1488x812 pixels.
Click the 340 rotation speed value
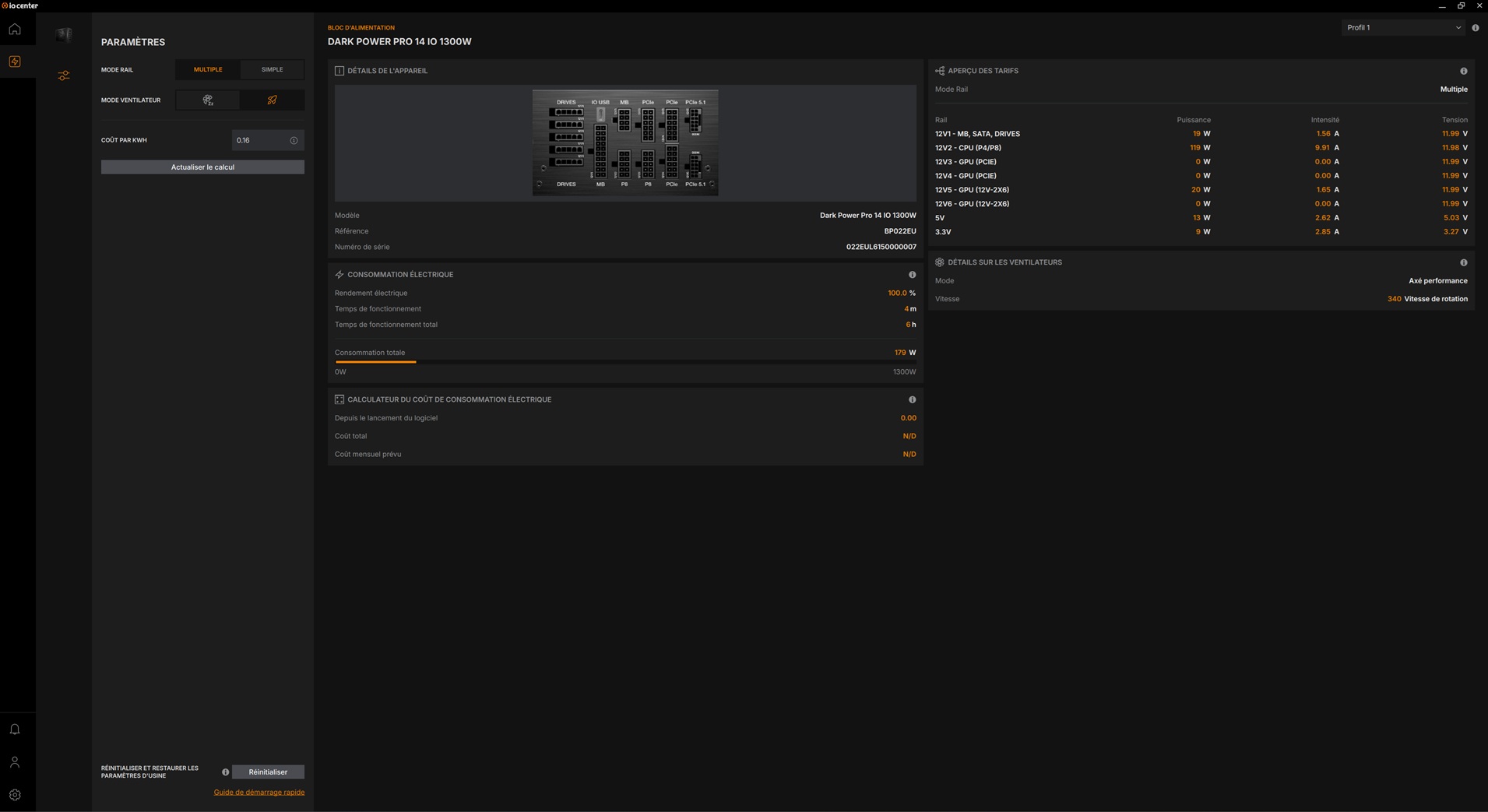pyautogui.click(x=1394, y=299)
